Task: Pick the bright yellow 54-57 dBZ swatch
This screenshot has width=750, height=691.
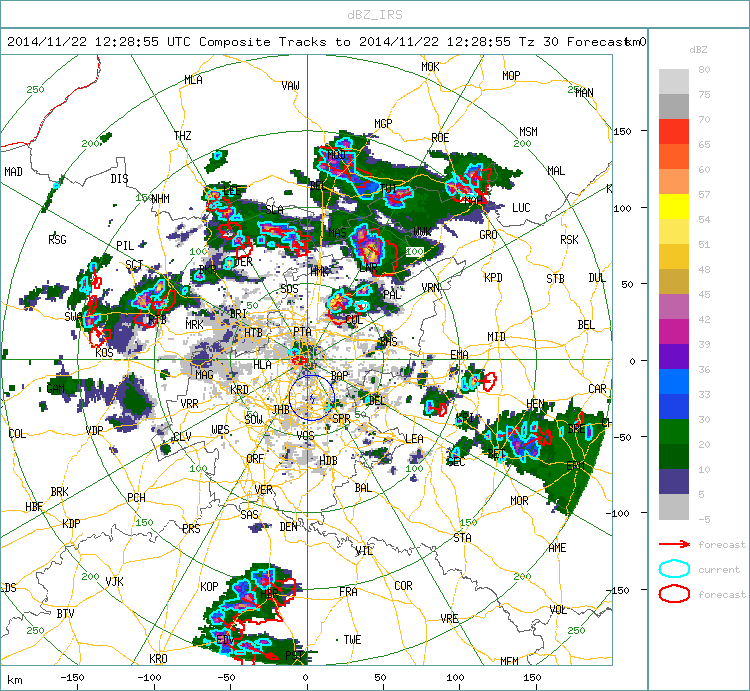Action: [x=673, y=207]
